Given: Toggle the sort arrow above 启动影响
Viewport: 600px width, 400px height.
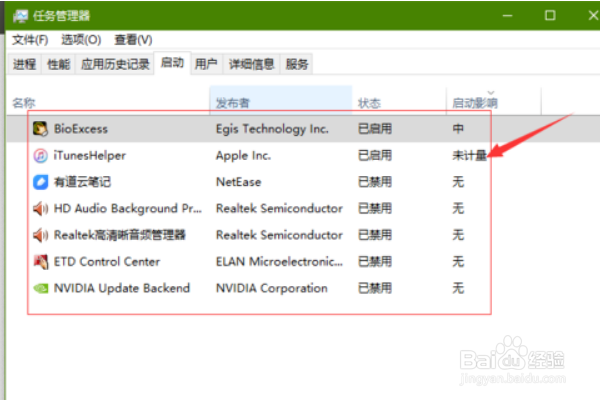Looking at the screenshot, I should click(491, 93).
